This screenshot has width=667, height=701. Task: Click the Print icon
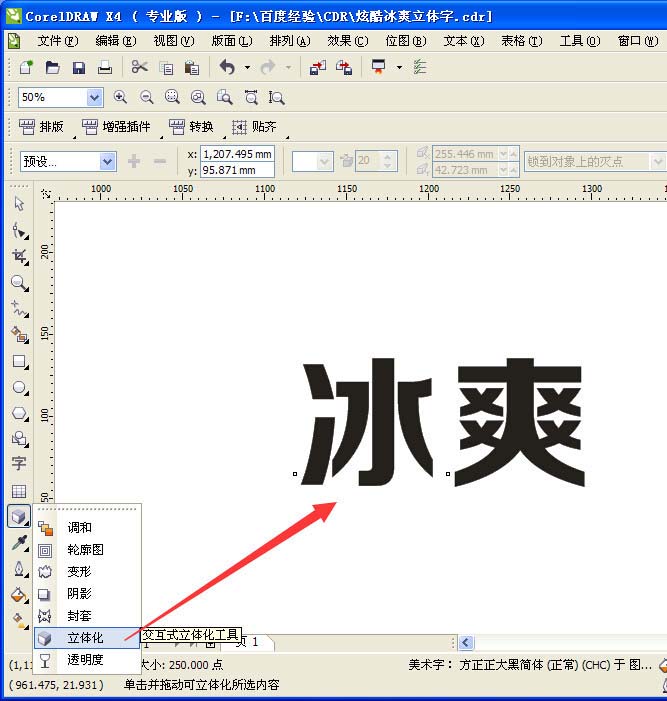click(105, 68)
